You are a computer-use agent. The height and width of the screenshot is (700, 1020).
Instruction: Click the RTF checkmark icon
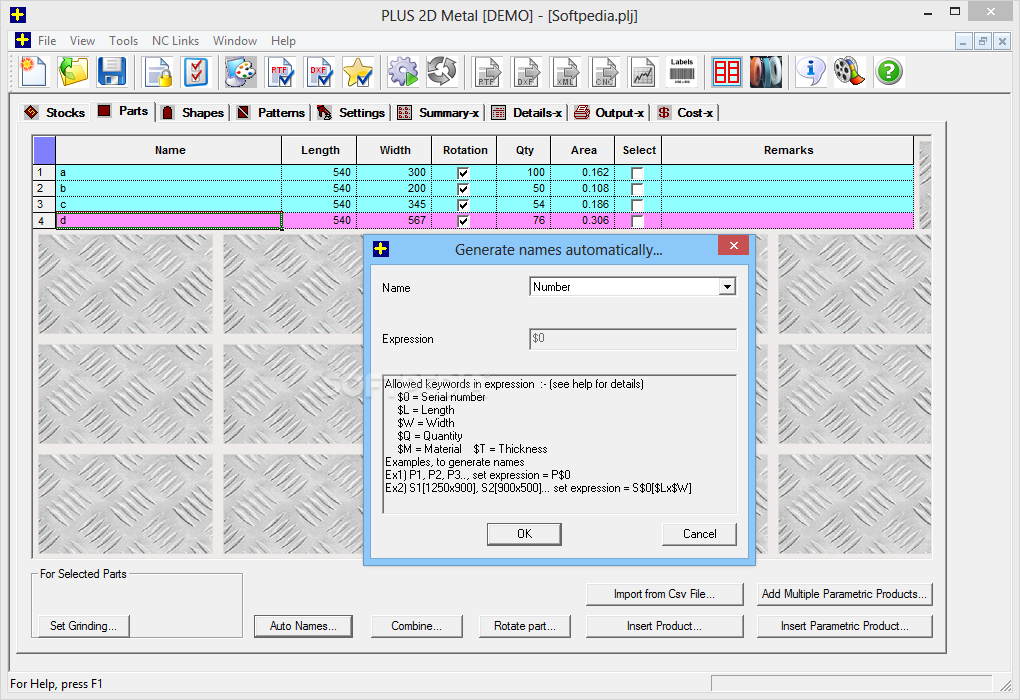[x=280, y=72]
